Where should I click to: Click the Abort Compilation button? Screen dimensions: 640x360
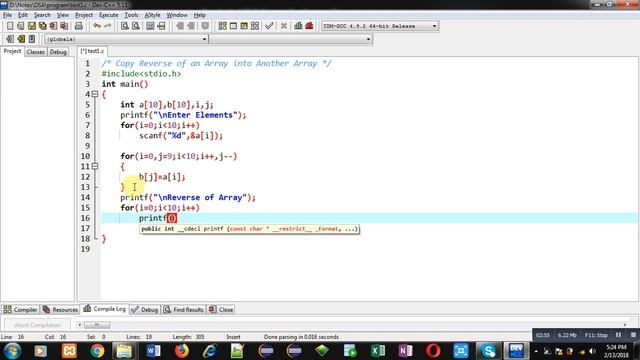pos(38,325)
